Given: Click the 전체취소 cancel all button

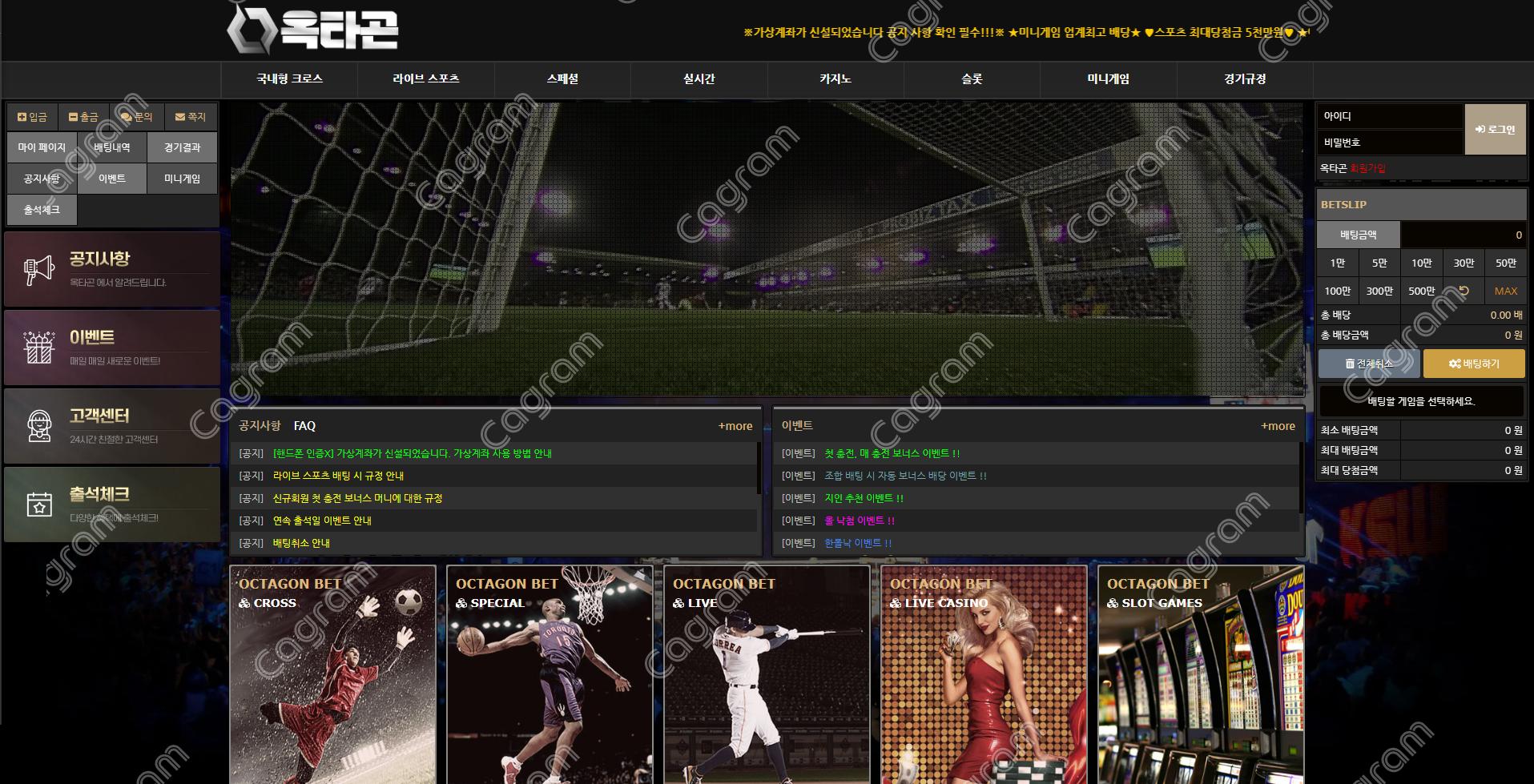Looking at the screenshot, I should (x=1368, y=364).
